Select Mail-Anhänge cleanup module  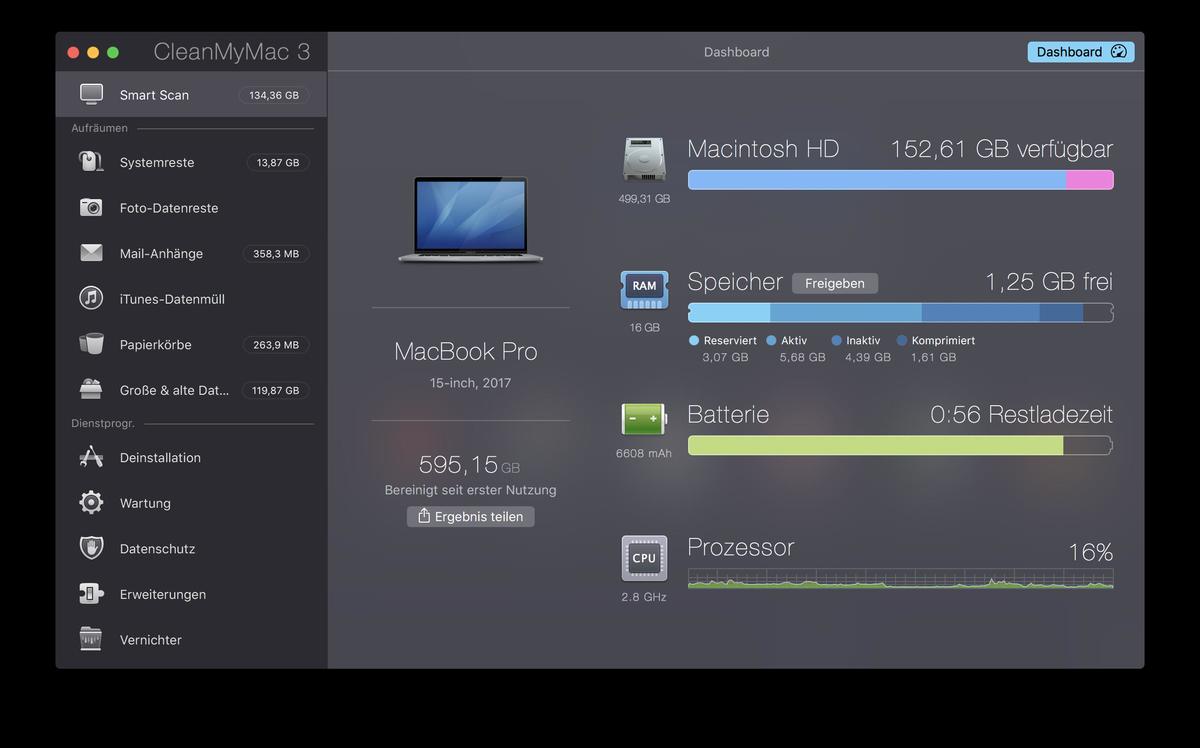click(x=191, y=253)
